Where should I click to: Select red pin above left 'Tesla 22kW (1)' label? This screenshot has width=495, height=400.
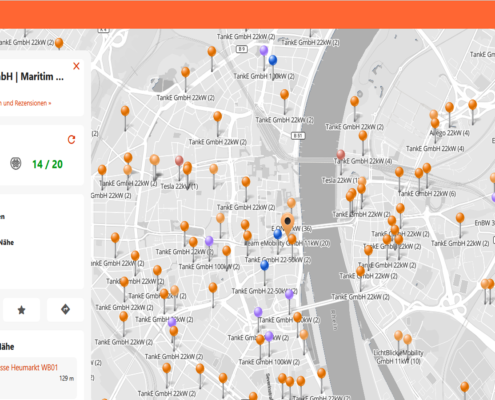[x=179, y=161]
